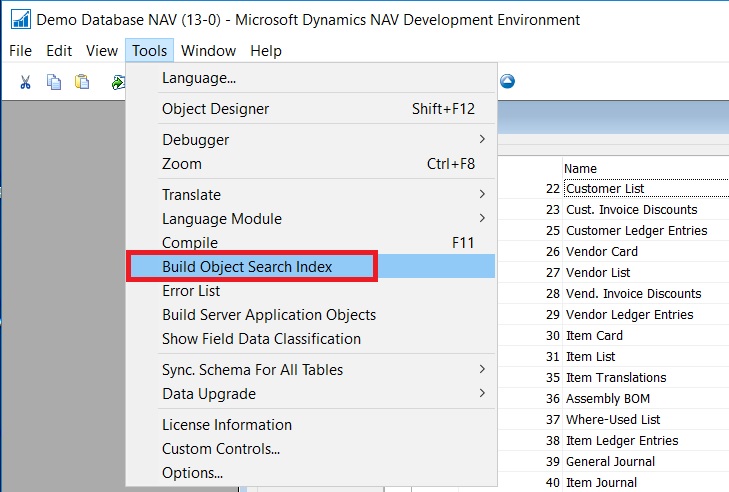Click the Cut scissors icon in toolbar
This screenshot has width=729, height=492.
click(x=25, y=82)
